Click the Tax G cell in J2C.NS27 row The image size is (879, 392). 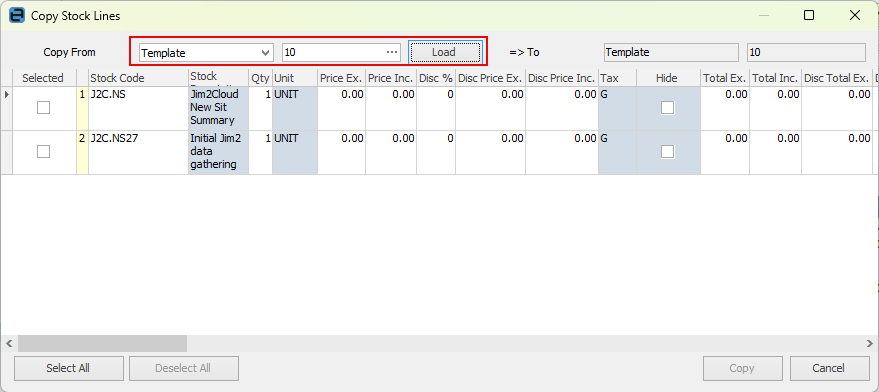[617, 152]
